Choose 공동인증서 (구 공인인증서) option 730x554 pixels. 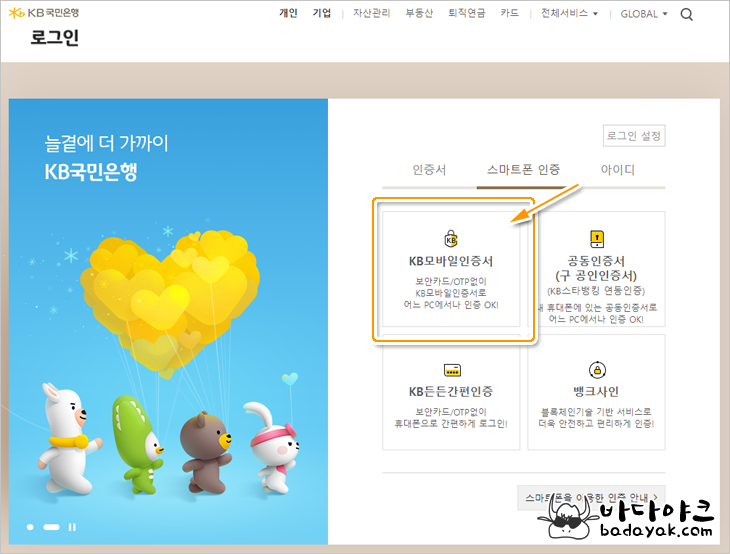click(596, 269)
